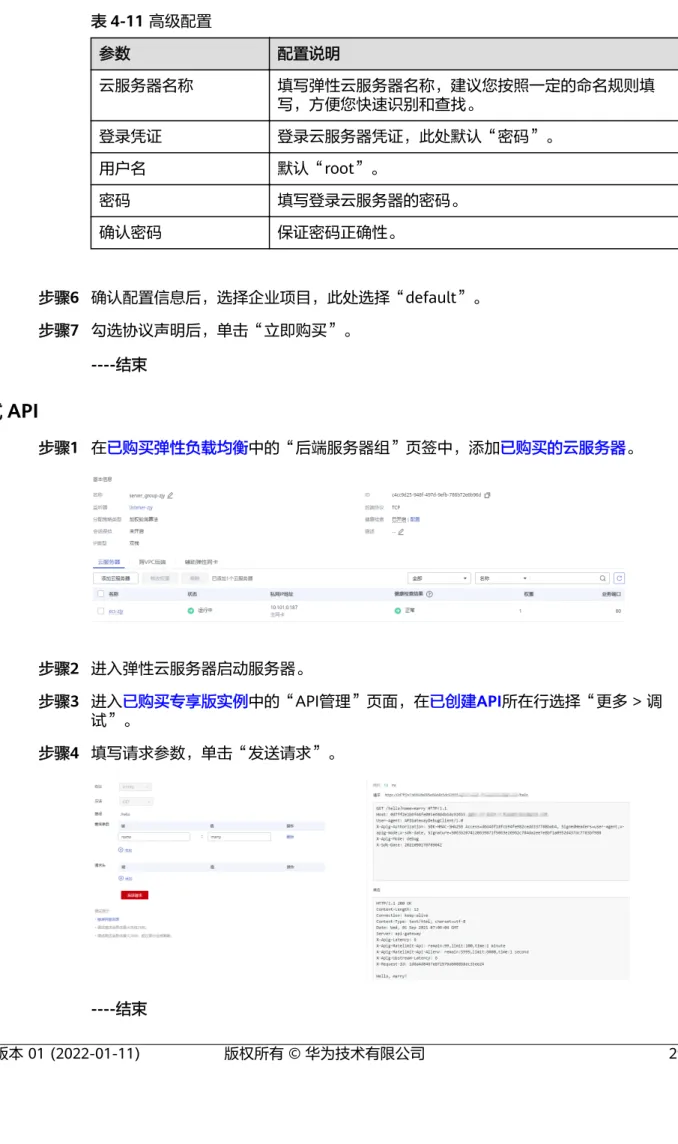Select the 保证密码正确性。 cell text

pos(337,233)
